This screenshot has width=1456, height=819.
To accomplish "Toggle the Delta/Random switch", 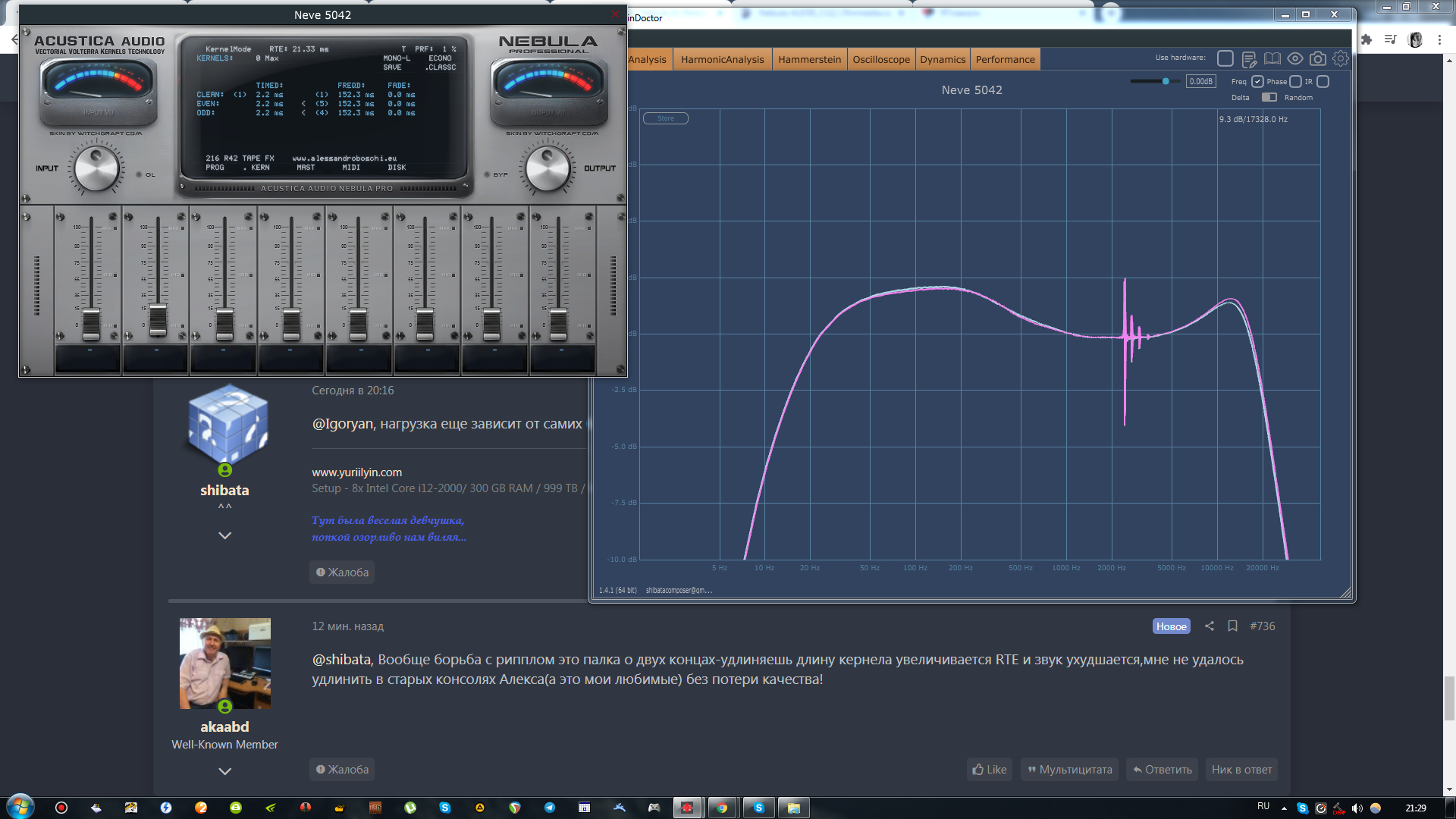I will point(1269,97).
